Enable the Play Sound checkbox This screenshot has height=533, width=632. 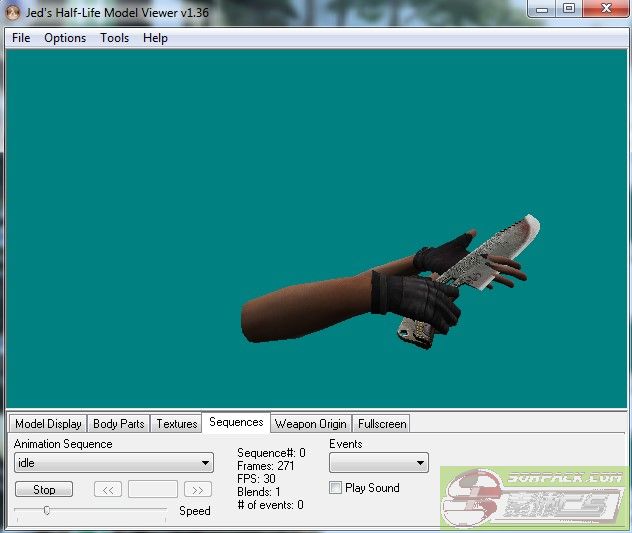pyautogui.click(x=335, y=488)
